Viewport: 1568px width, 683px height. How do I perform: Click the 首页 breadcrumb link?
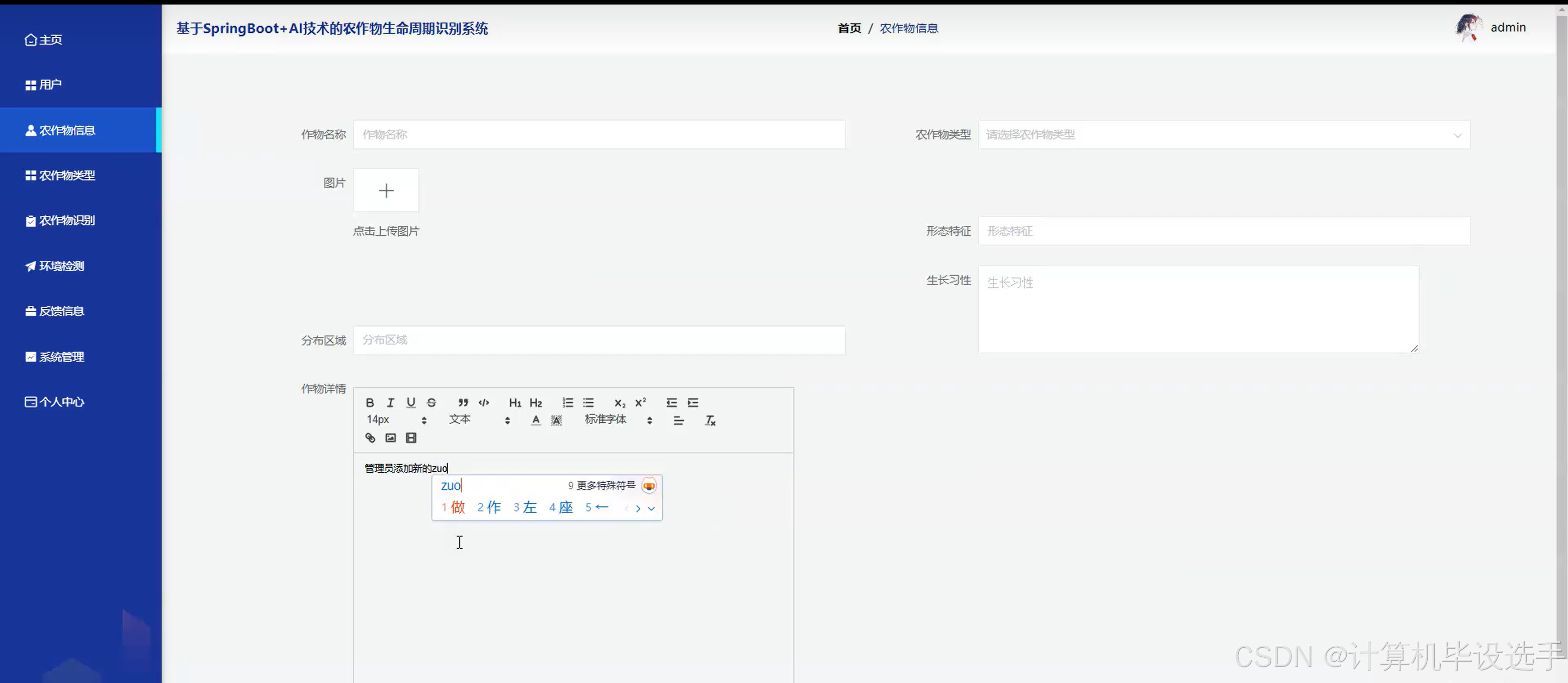(849, 28)
